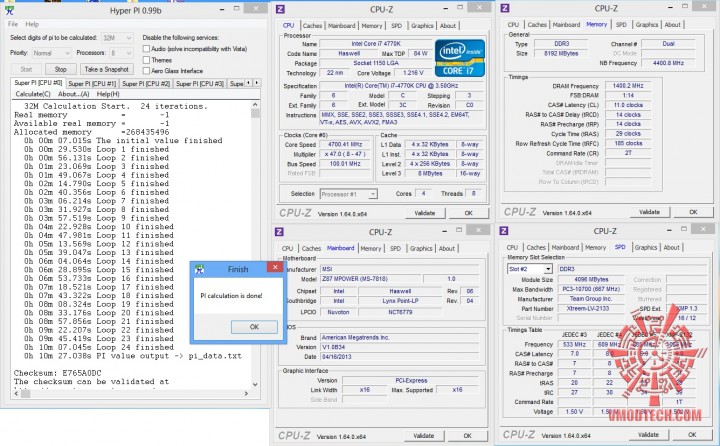Screen dimensions: 720x446
Task: Click the Start button in Hyper PI
Action: 26,69
